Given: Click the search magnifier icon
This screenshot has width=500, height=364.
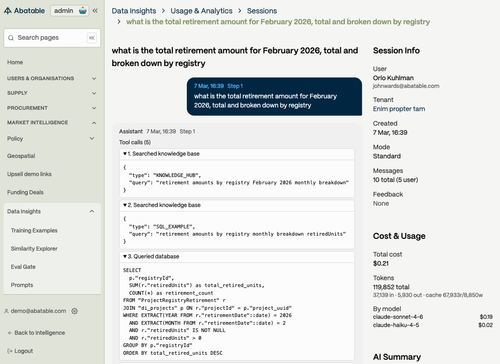Looking at the screenshot, I should (11, 38).
